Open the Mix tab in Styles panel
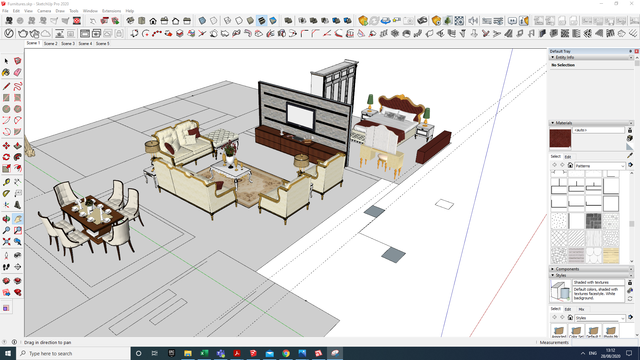Screen dimensions: 640x360 582,309
